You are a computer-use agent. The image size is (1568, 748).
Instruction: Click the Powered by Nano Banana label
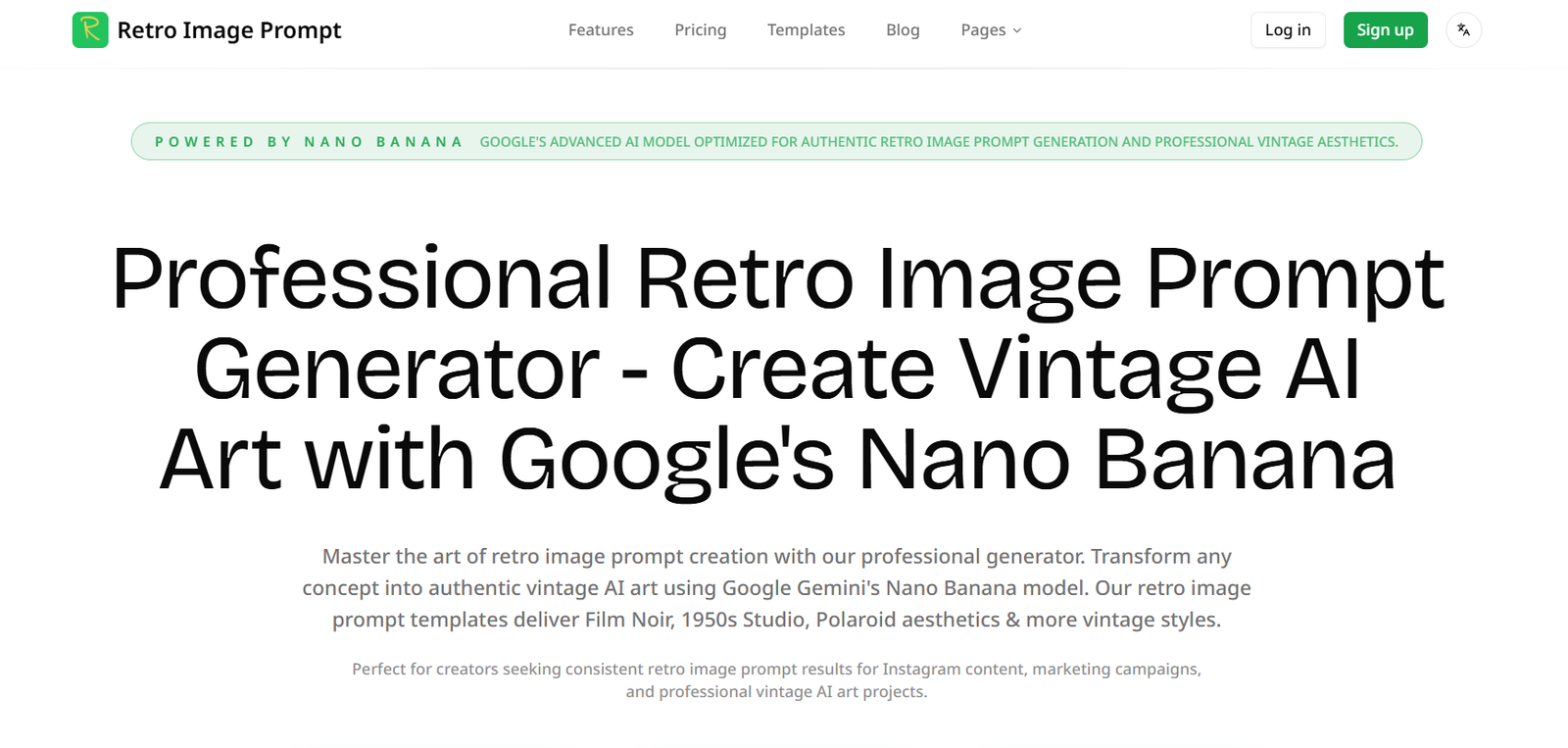click(x=308, y=142)
